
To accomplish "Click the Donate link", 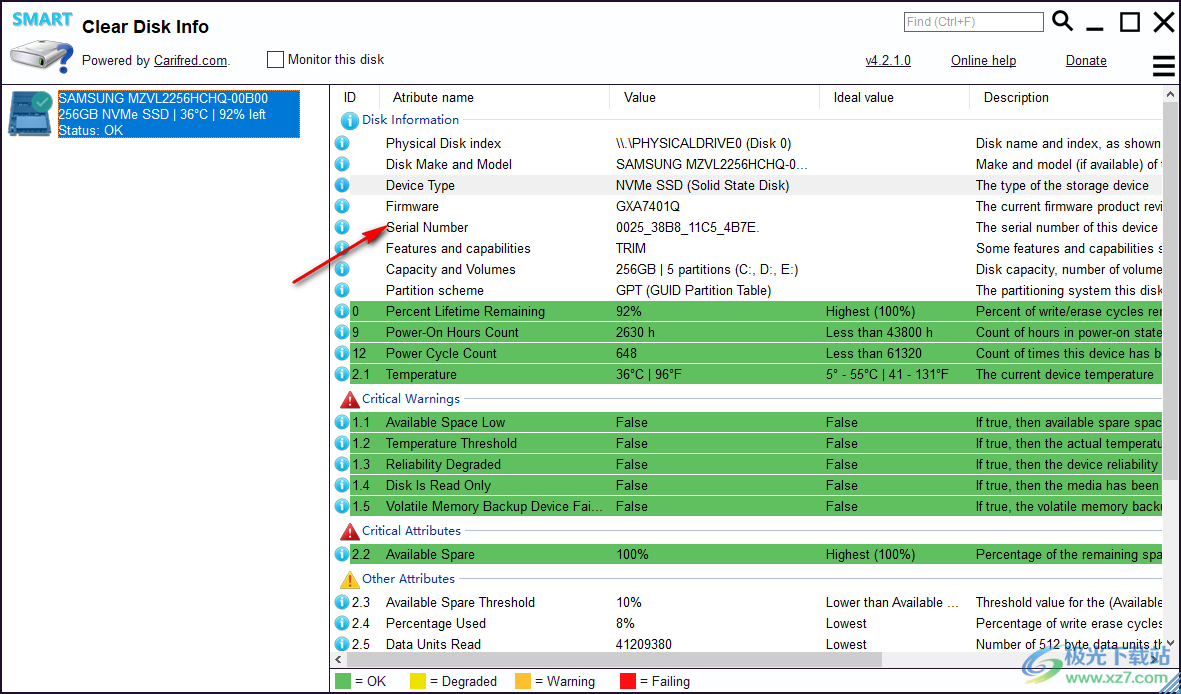I will point(1086,60).
